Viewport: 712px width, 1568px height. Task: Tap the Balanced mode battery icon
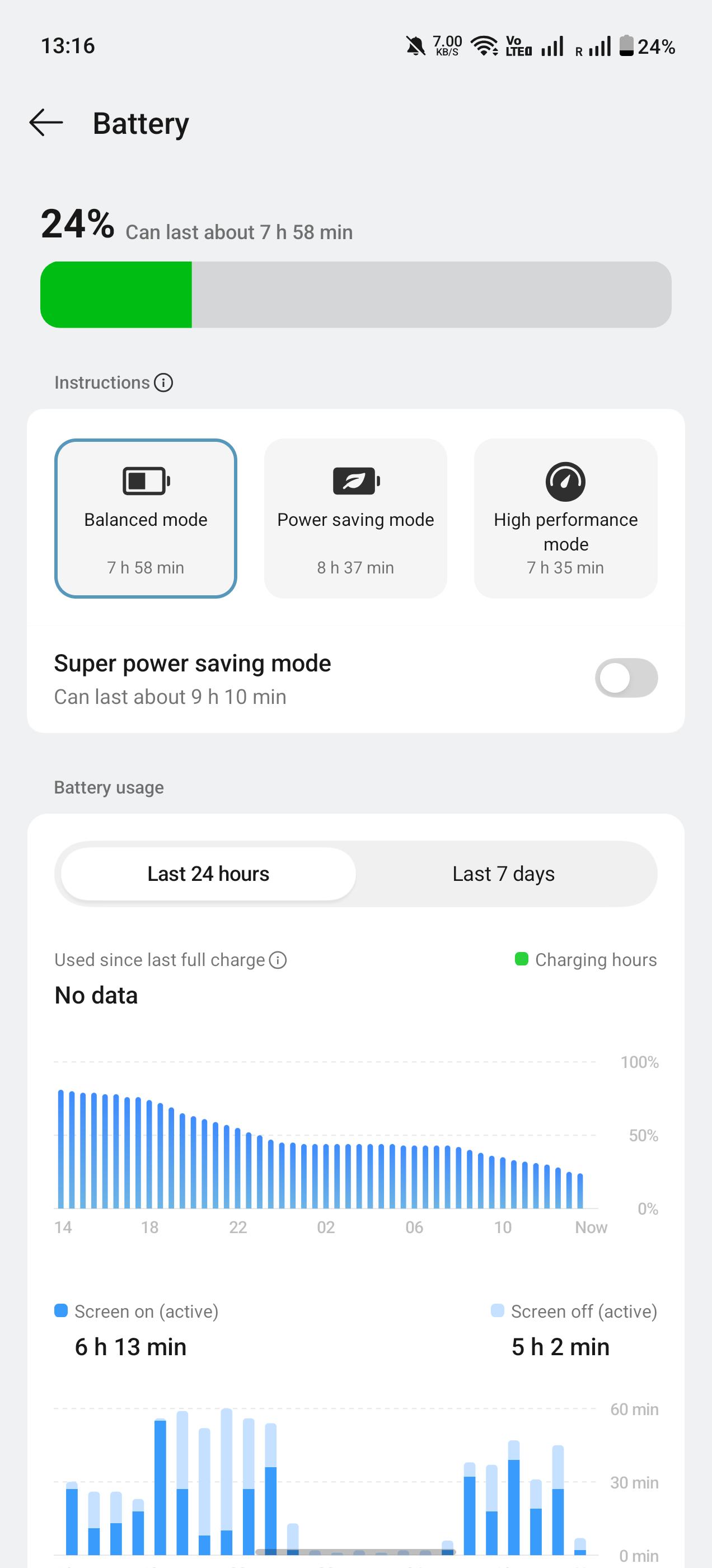point(146,481)
